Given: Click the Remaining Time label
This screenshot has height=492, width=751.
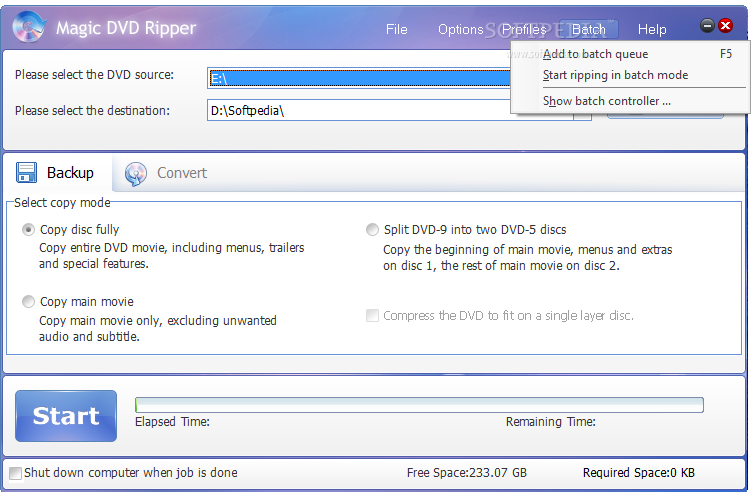Looking at the screenshot, I should click(x=551, y=422).
